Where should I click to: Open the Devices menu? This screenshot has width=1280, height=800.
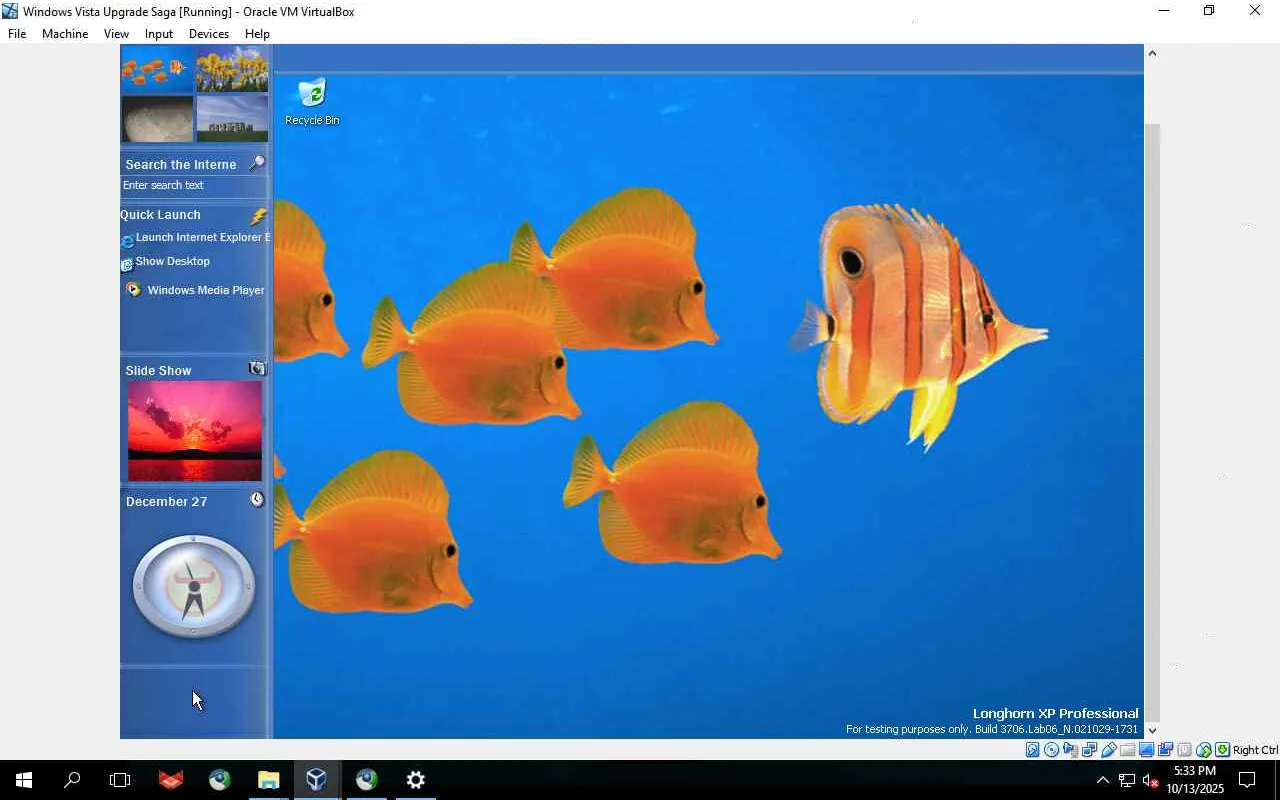point(209,34)
